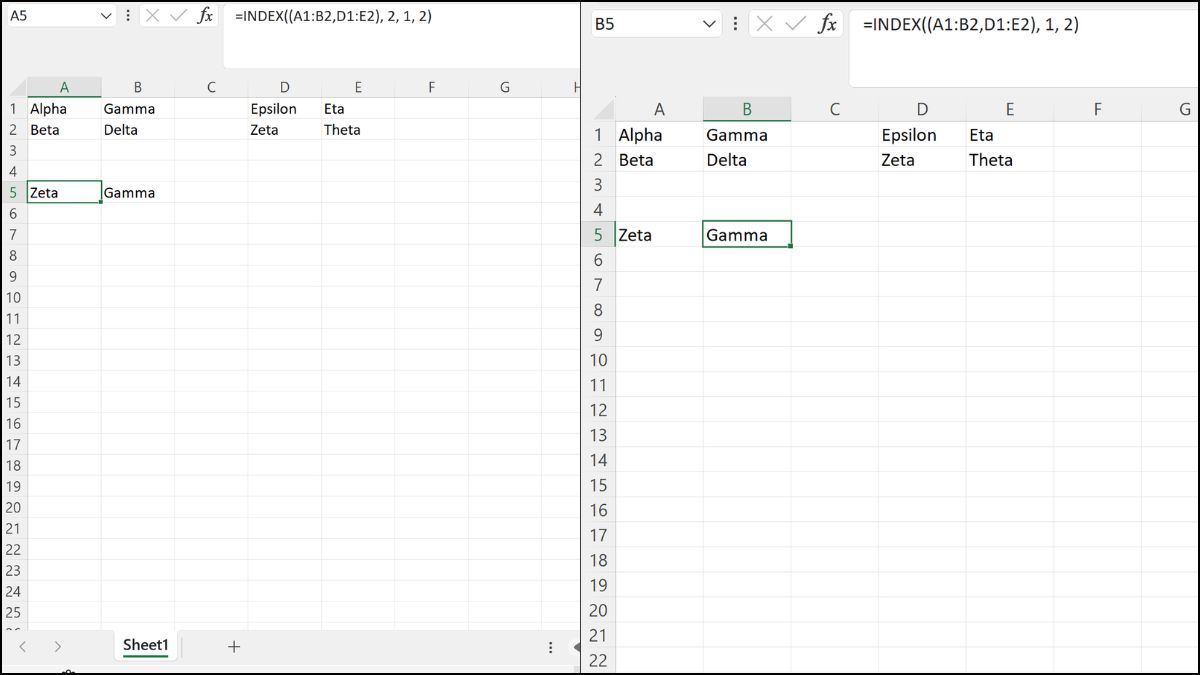Click the three-dot overflow next to sheet tabs
This screenshot has width=1200, height=675.
coord(551,648)
